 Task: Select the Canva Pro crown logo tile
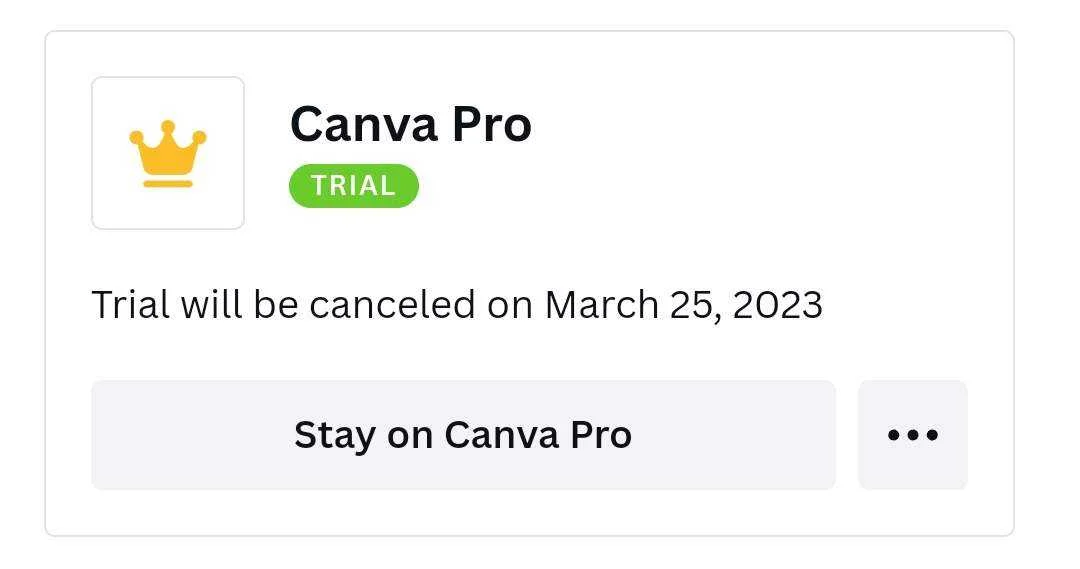click(x=168, y=153)
